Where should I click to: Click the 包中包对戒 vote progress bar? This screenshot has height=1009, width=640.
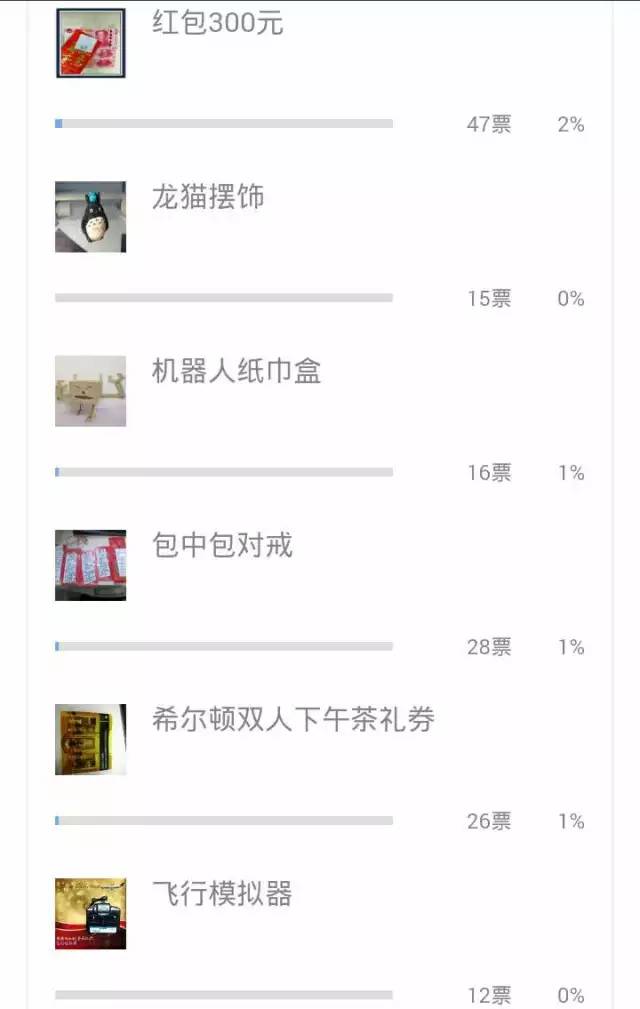[224, 647]
